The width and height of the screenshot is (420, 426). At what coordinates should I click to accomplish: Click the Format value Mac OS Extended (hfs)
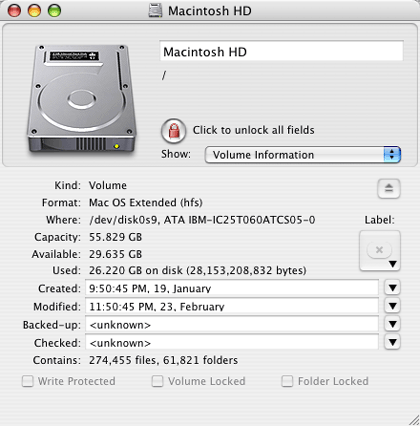click(x=146, y=203)
